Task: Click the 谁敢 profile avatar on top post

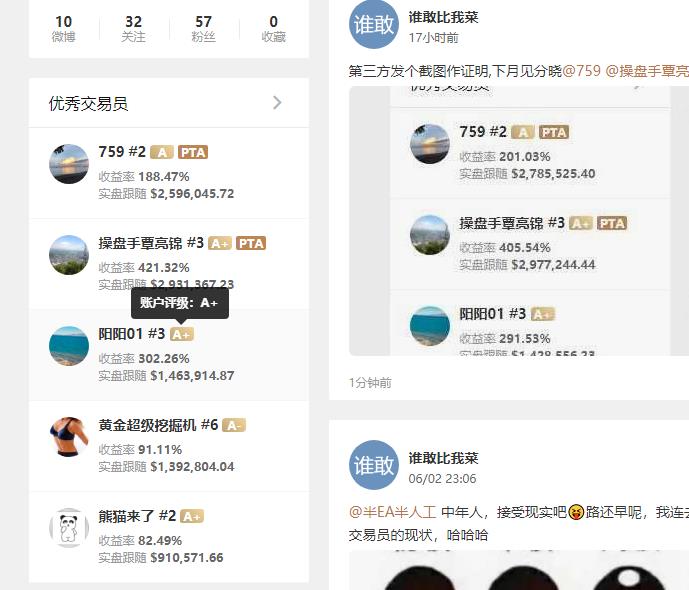Action: coord(374,24)
